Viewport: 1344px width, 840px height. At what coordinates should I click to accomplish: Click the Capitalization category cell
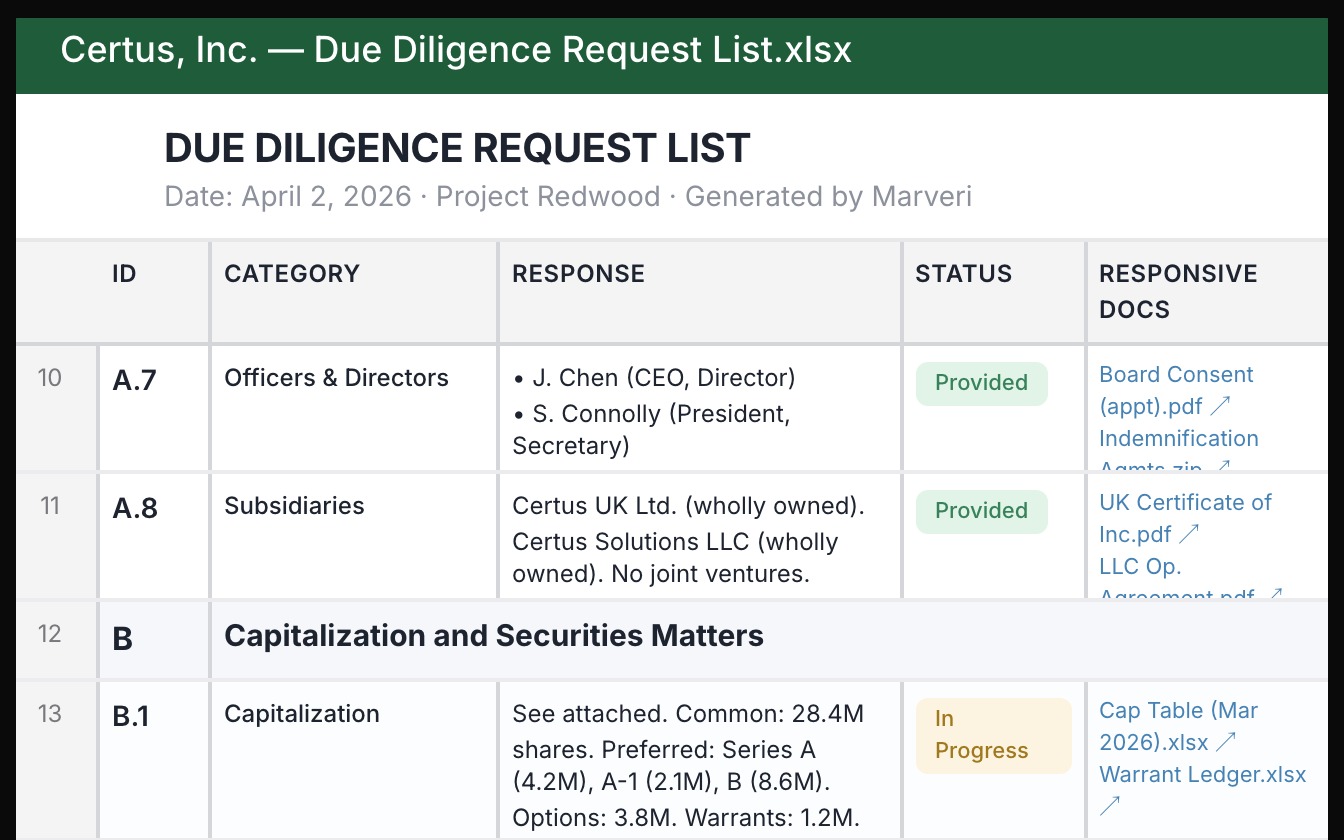click(x=354, y=760)
